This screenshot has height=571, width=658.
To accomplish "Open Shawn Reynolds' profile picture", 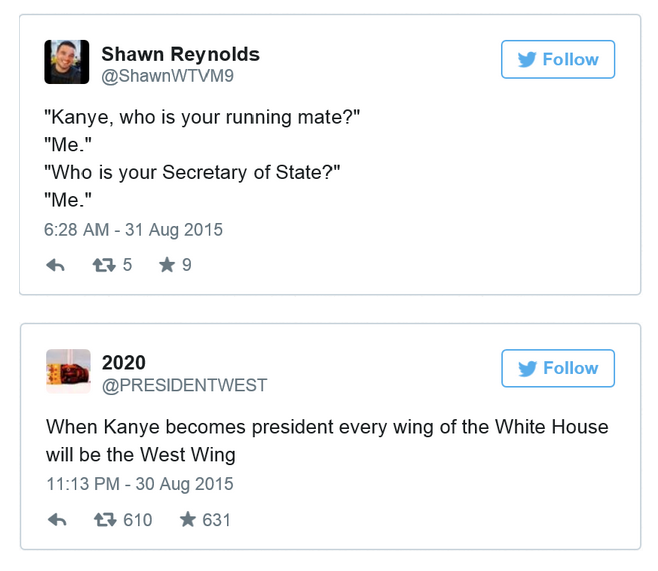I will (67, 62).
